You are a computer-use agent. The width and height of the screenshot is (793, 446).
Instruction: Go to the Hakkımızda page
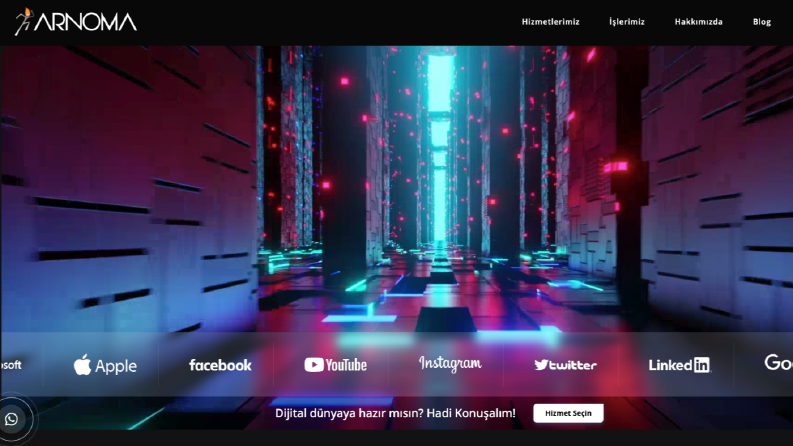[x=698, y=22]
